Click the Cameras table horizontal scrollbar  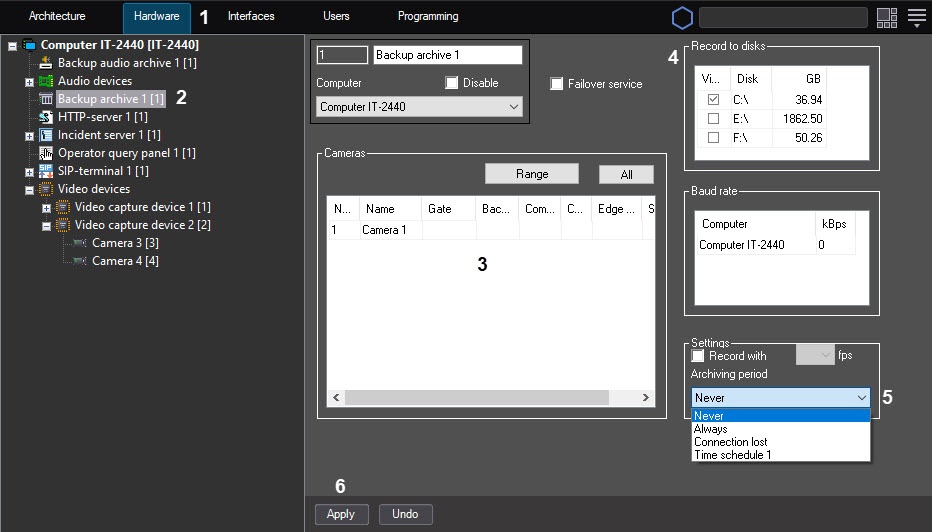[477, 398]
